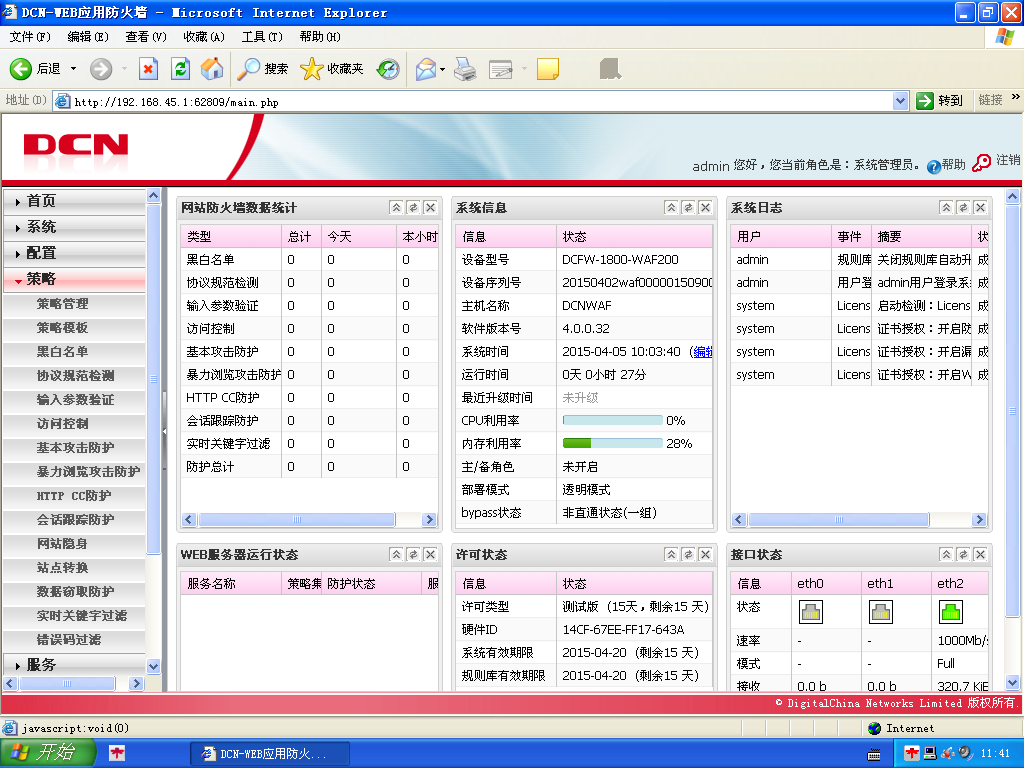Refresh the 系统信息 panel
Screen dimensions: 1024x768
coord(688,208)
